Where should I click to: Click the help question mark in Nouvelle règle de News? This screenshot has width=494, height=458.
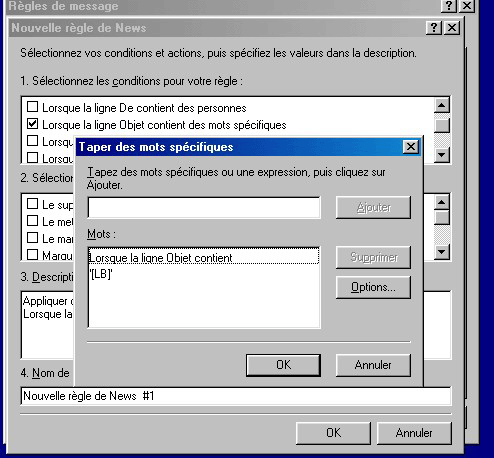click(434, 28)
